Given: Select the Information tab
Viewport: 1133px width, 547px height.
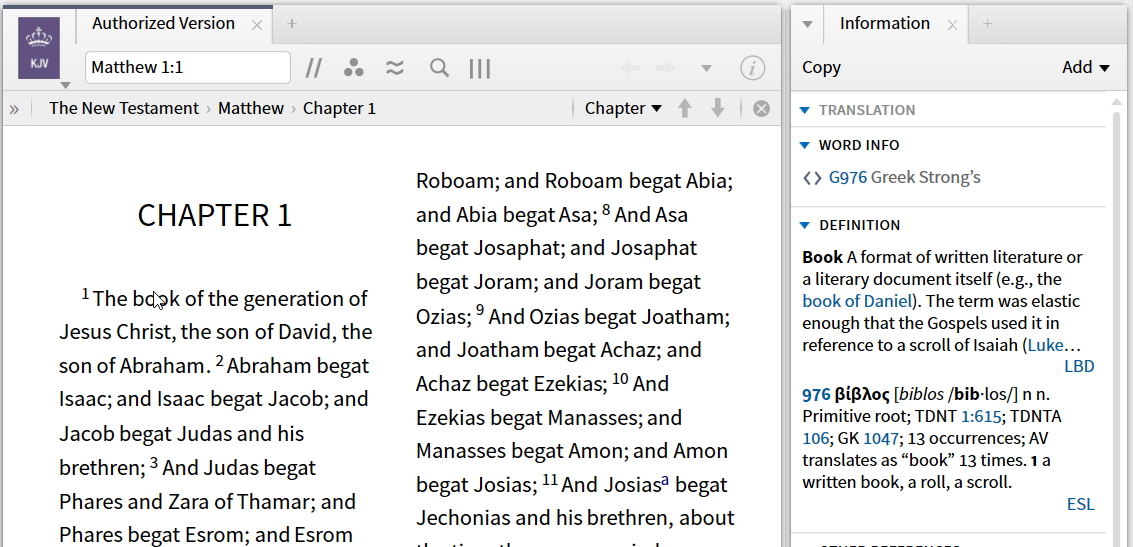Looking at the screenshot, I should [884, 23].
